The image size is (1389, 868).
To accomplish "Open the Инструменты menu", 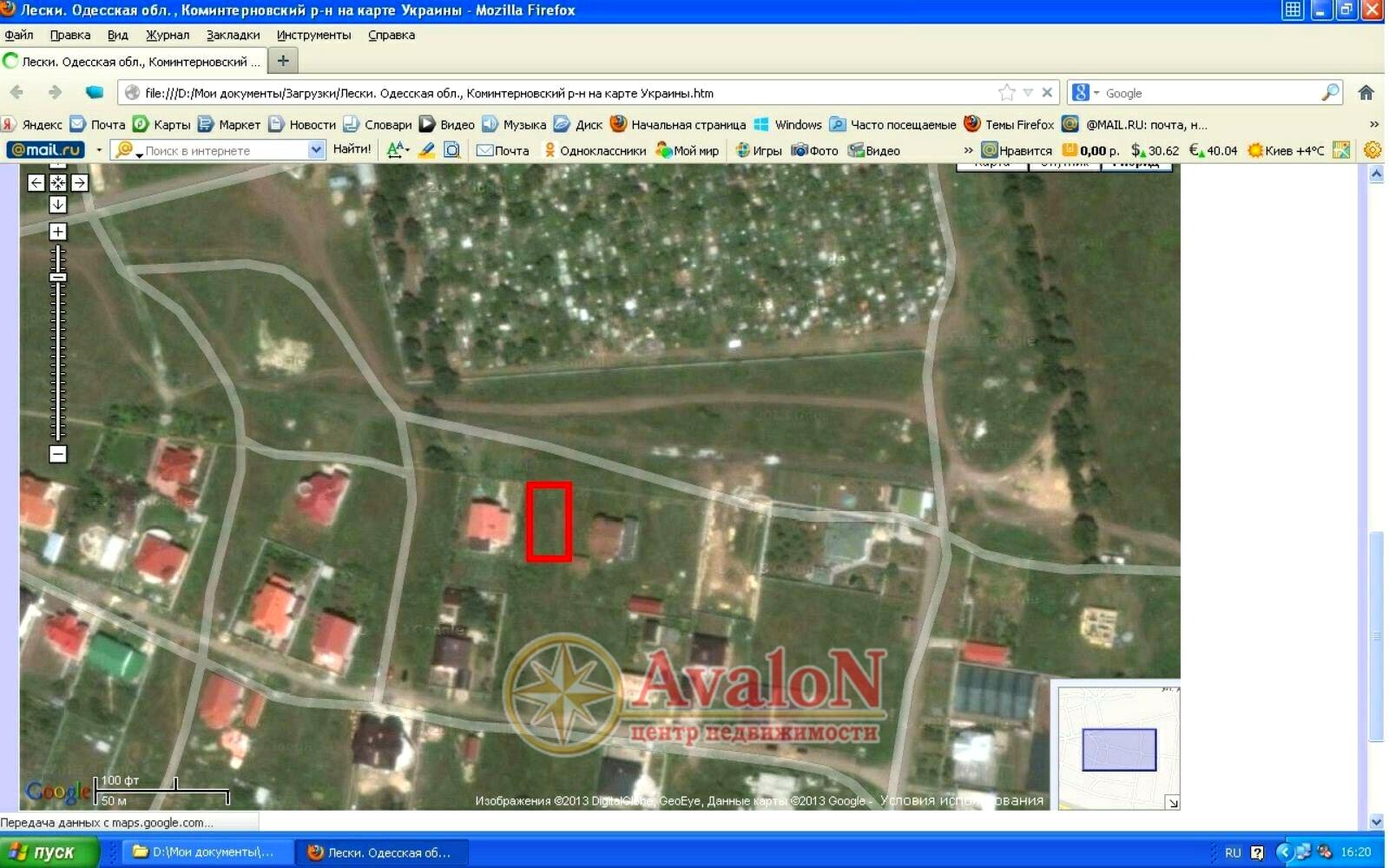I will (x=313, y=35).
